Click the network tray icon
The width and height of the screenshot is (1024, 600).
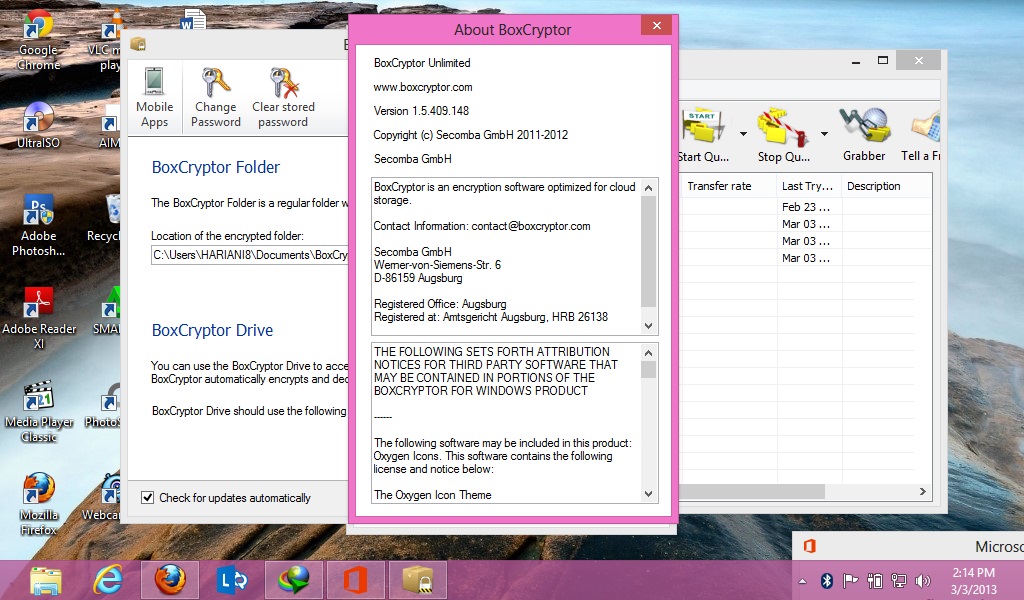899,581
